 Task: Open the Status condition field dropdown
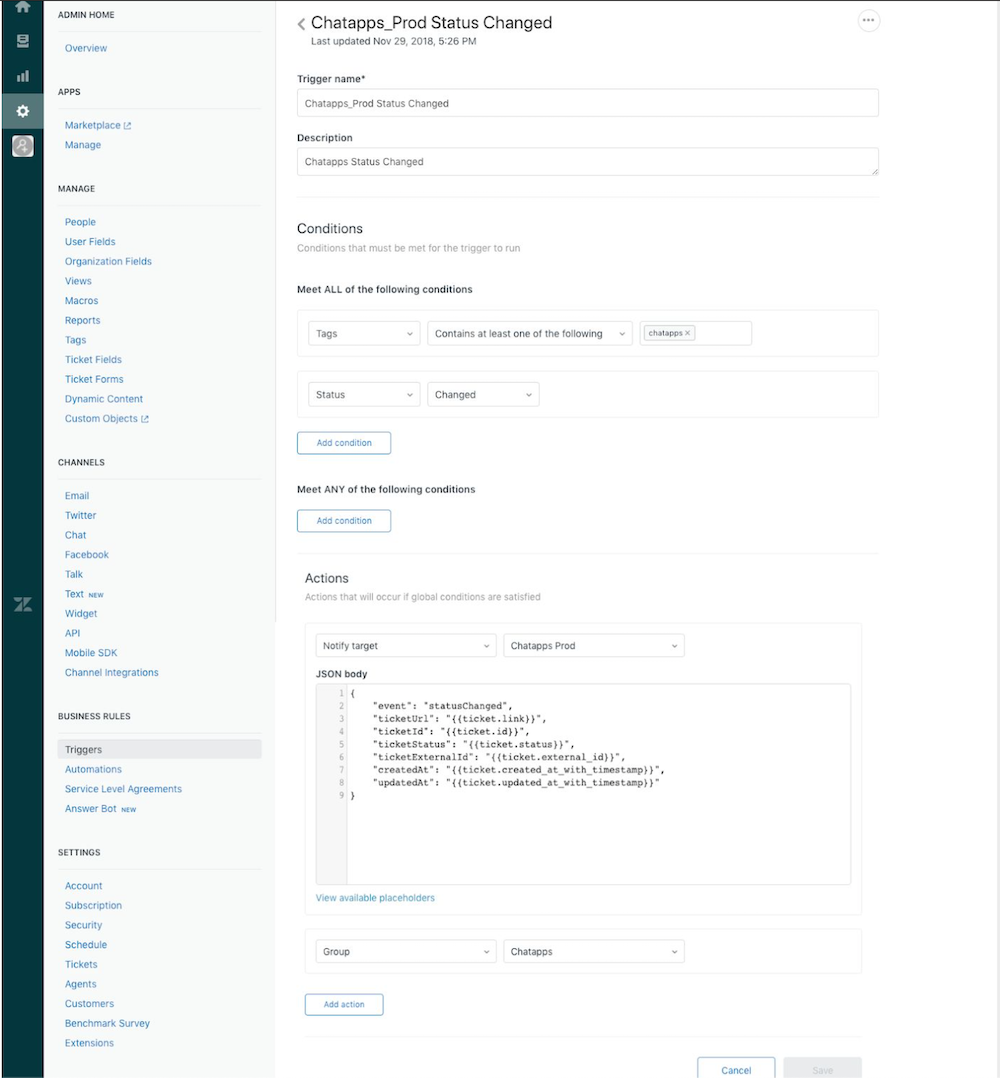364,395
